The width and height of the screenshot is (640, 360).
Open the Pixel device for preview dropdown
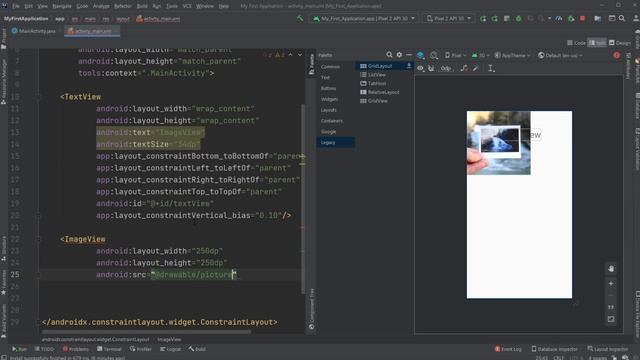tap(456, 55)
